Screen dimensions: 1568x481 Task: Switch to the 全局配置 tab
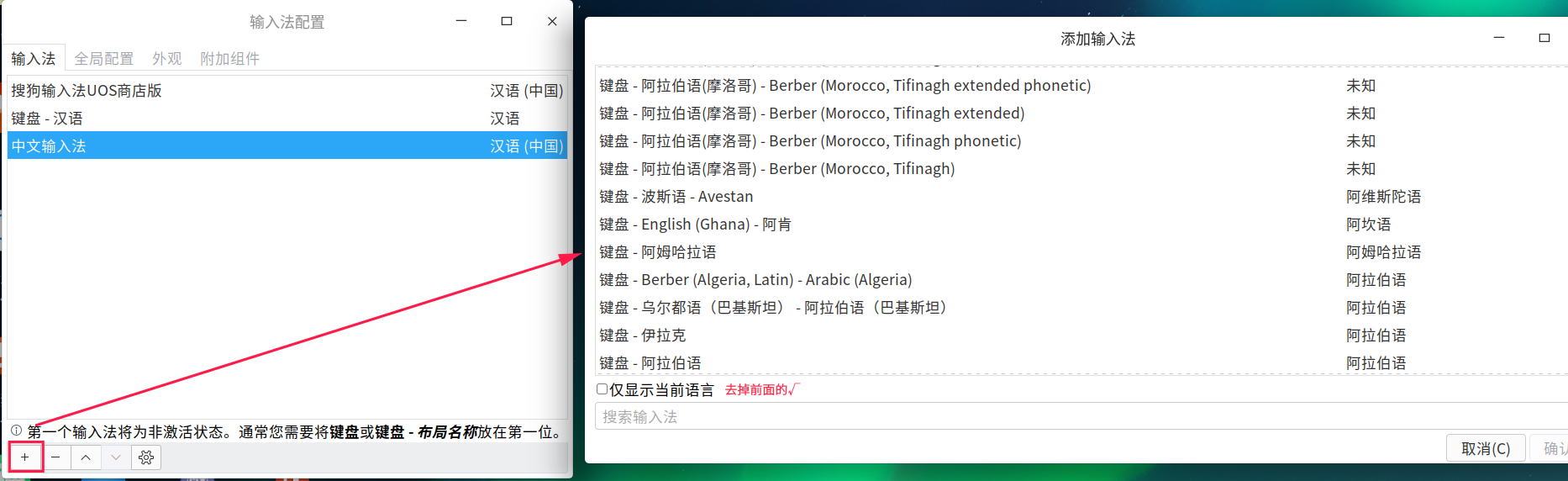104,59
